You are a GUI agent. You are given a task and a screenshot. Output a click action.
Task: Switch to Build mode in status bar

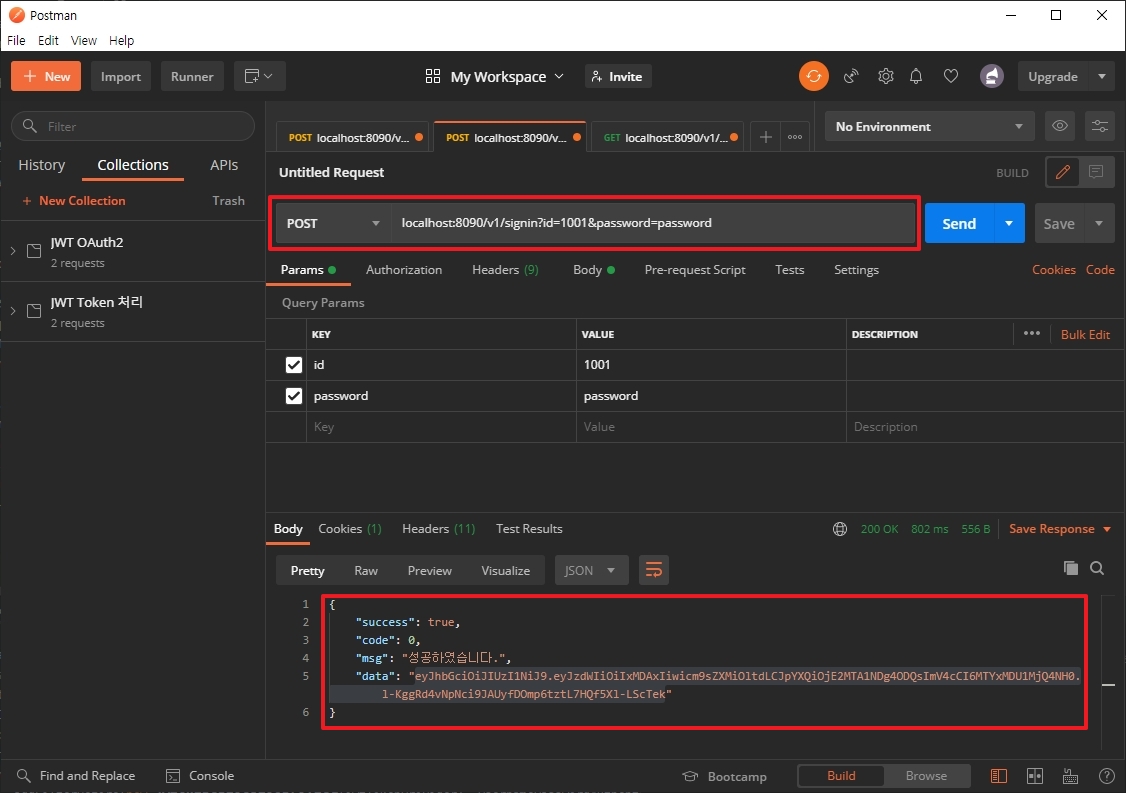[841, 776]
